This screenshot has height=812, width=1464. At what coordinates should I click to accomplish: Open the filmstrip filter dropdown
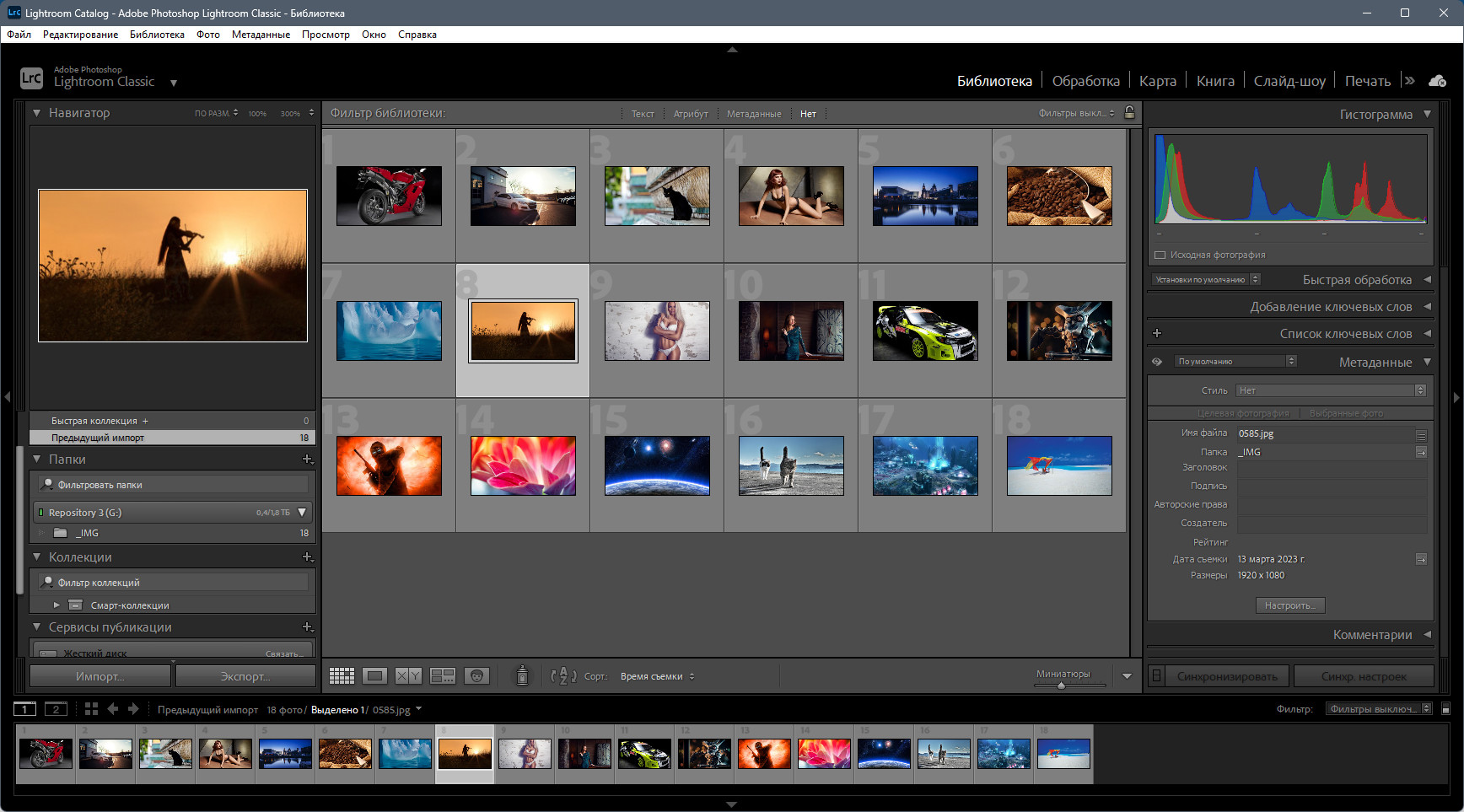[x=1379, y=709]
